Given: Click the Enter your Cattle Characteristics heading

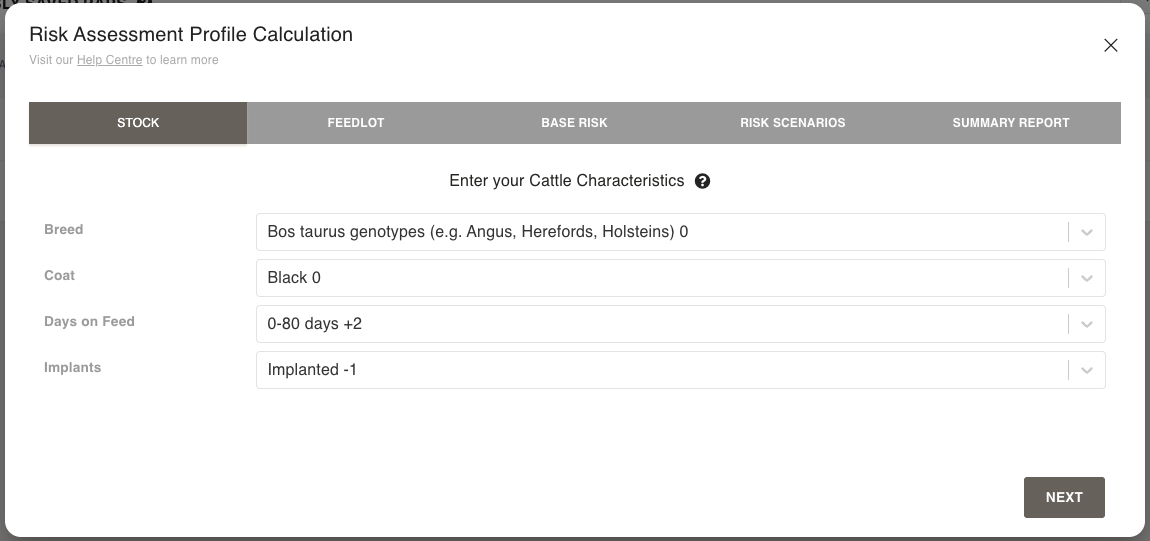Looking at the screenshot, I should pyautogui.click(x=566, y=181).
